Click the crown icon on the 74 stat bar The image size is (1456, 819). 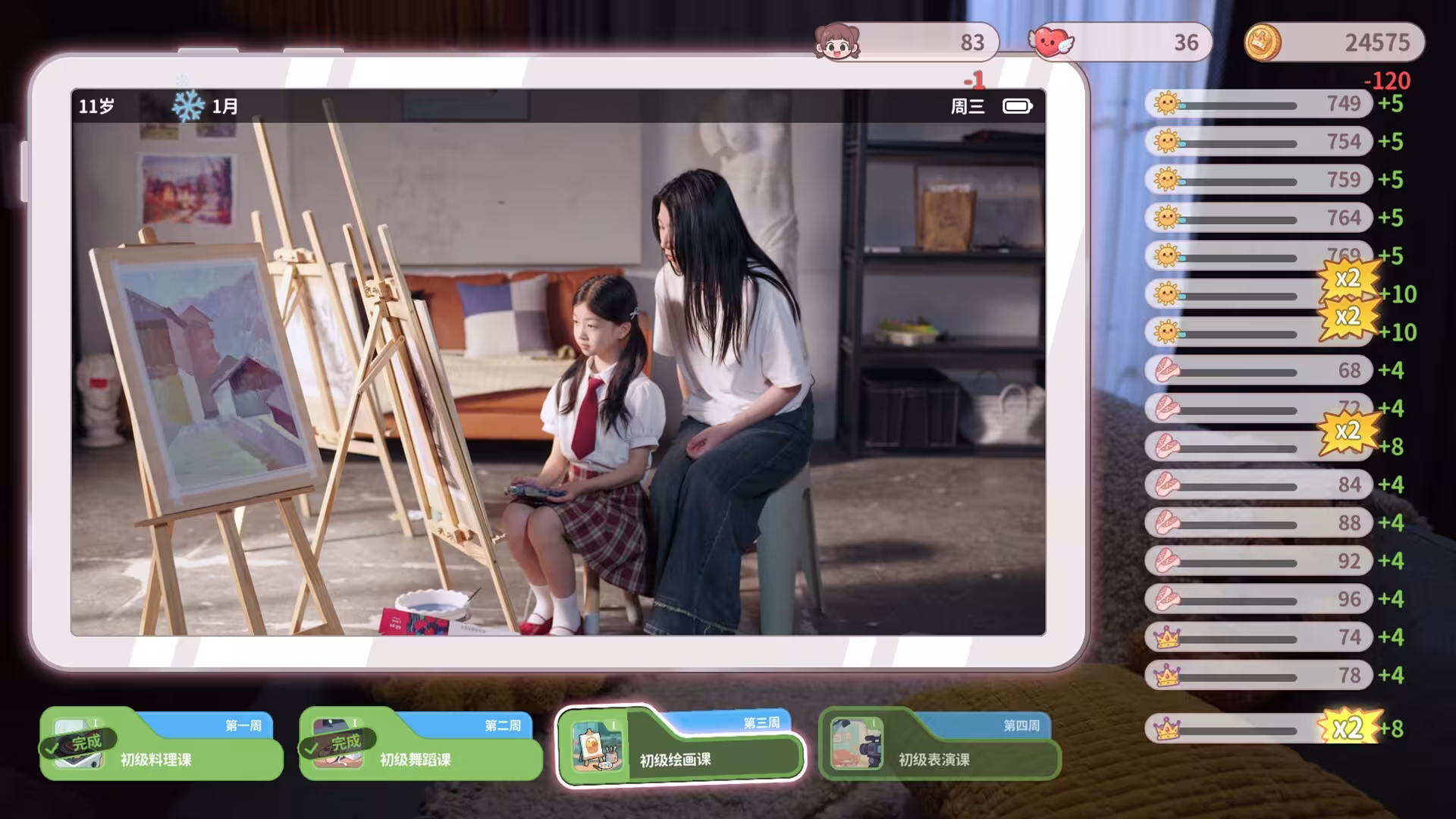pos(1166,637)
